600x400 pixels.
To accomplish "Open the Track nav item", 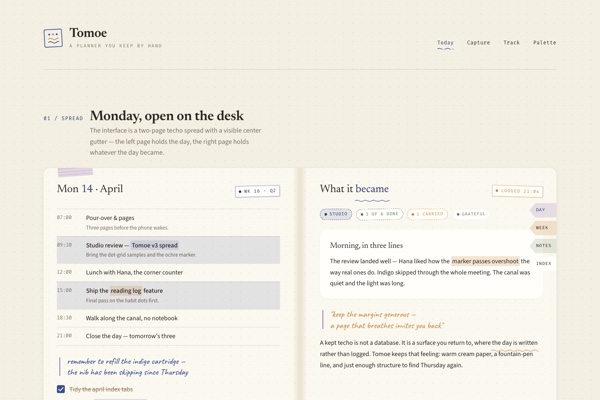I will [512, 42].
